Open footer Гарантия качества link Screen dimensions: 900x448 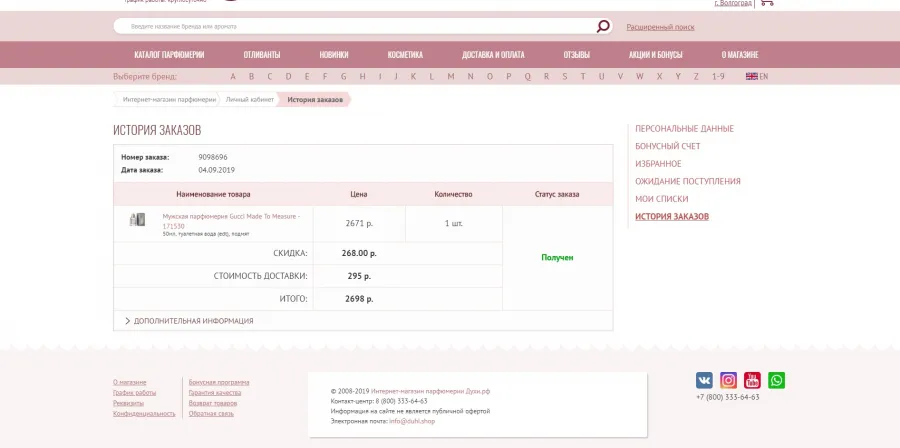(215, 392)
